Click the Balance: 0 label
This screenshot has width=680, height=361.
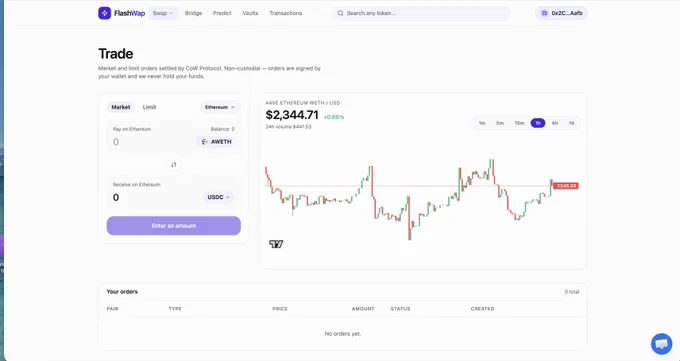[x=222, y=129]
